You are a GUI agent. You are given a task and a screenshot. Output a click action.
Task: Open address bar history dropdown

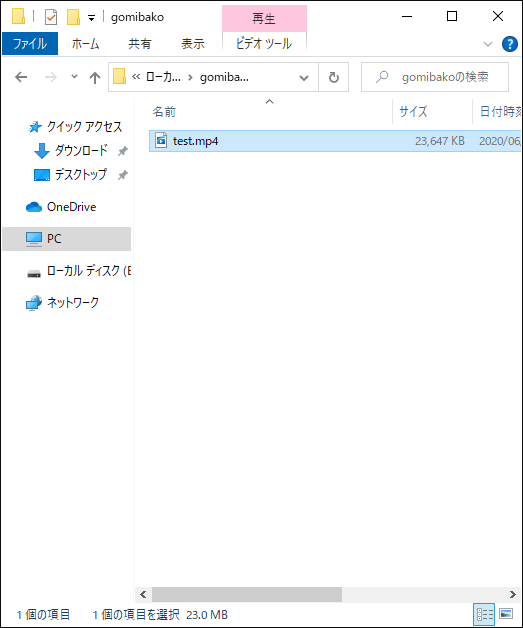[x=304, y=77]
